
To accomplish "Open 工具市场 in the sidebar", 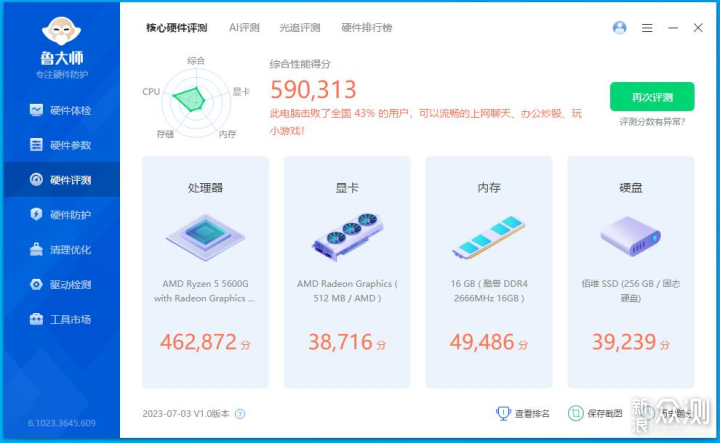I will tap(61, 319).
